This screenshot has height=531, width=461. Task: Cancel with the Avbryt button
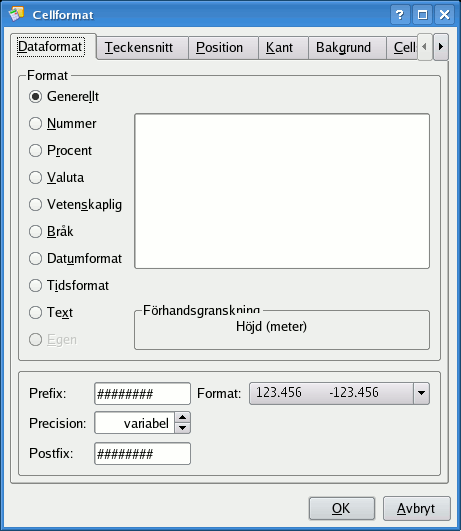pyautogui.click(x=416, y=508)
